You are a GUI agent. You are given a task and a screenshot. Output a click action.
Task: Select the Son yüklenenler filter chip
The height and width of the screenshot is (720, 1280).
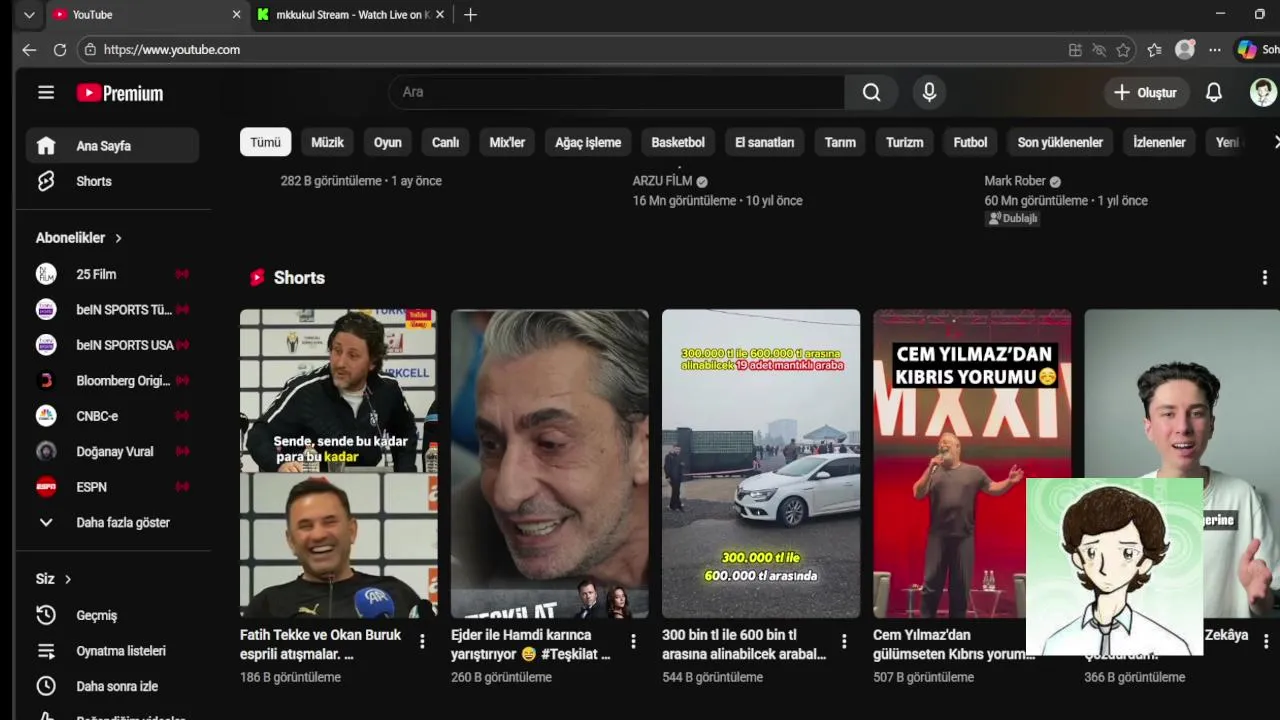click(1060, 142)
